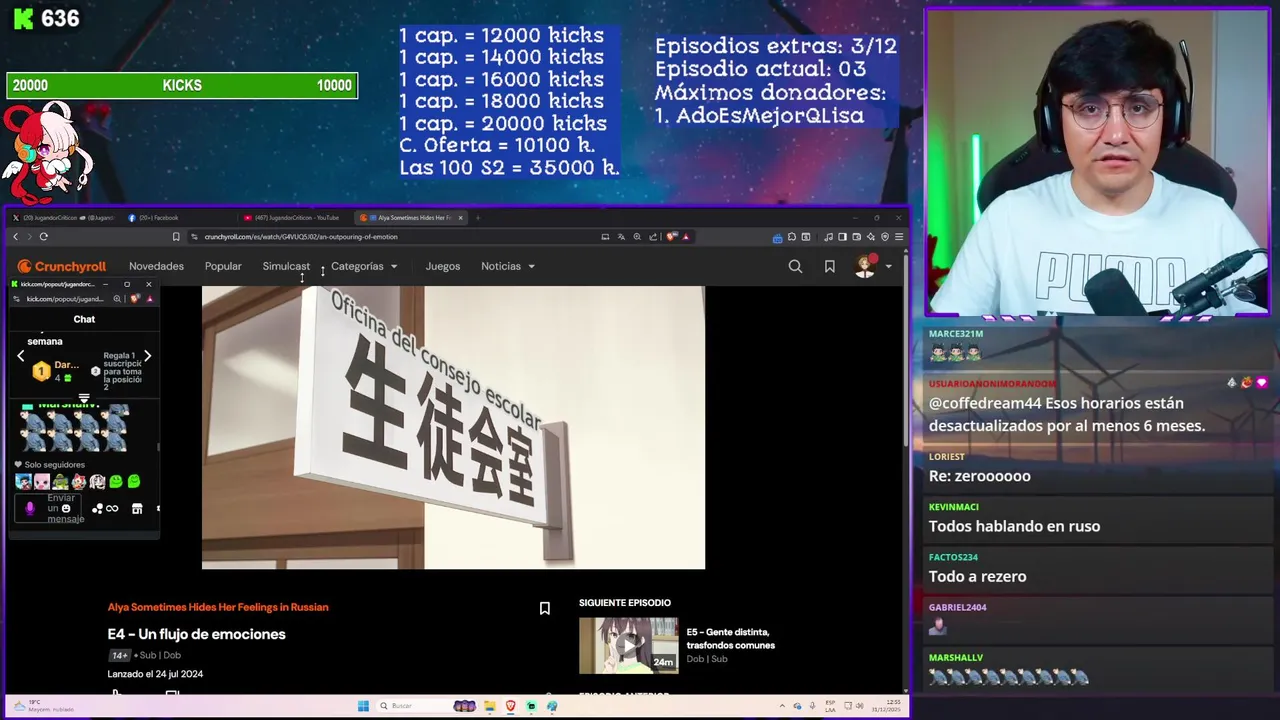Switch to JugandorCriticon YouTube tab
Viewport: 1280px width, 720px height.
tap(296, 217)
